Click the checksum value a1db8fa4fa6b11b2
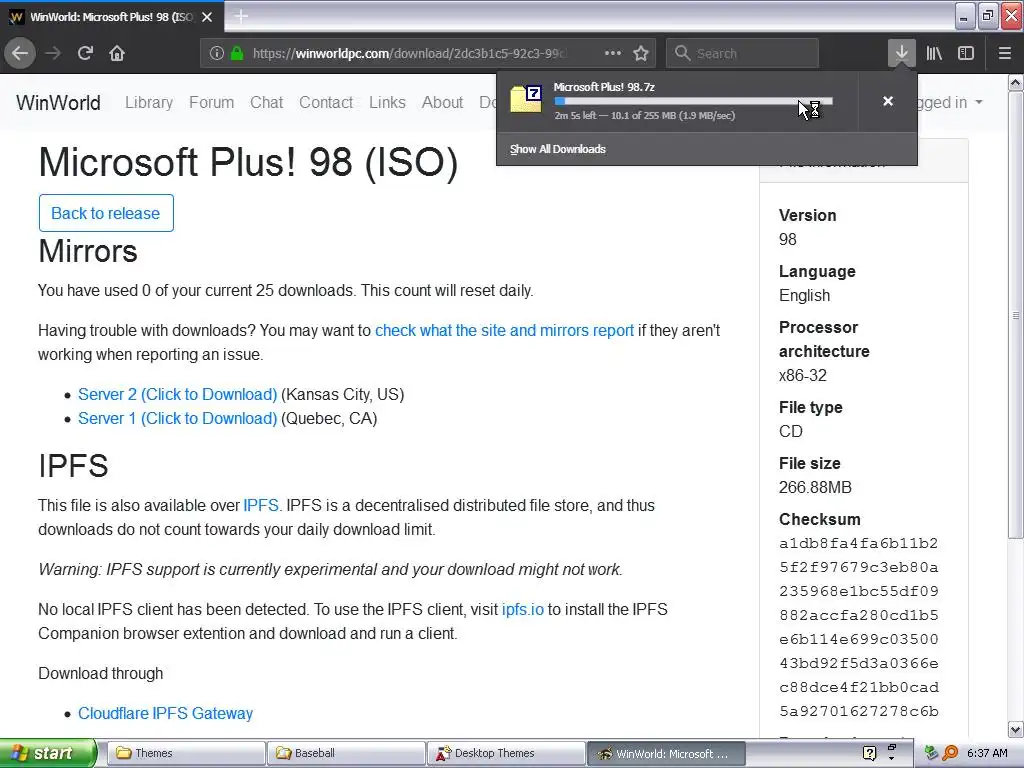The width and height of the screenshot is (1024, 768). pos(859,543)
